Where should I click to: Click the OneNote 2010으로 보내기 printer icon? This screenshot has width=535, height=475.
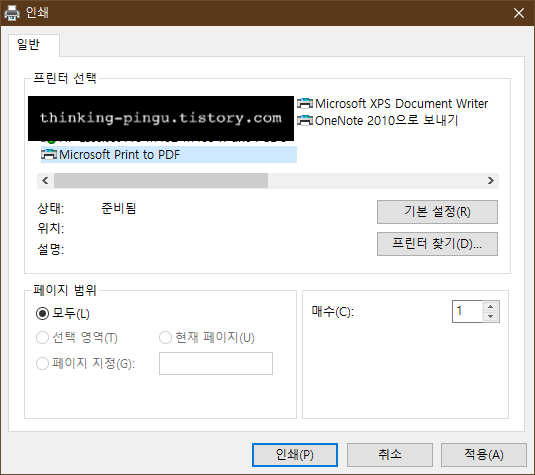pos(305,120)
